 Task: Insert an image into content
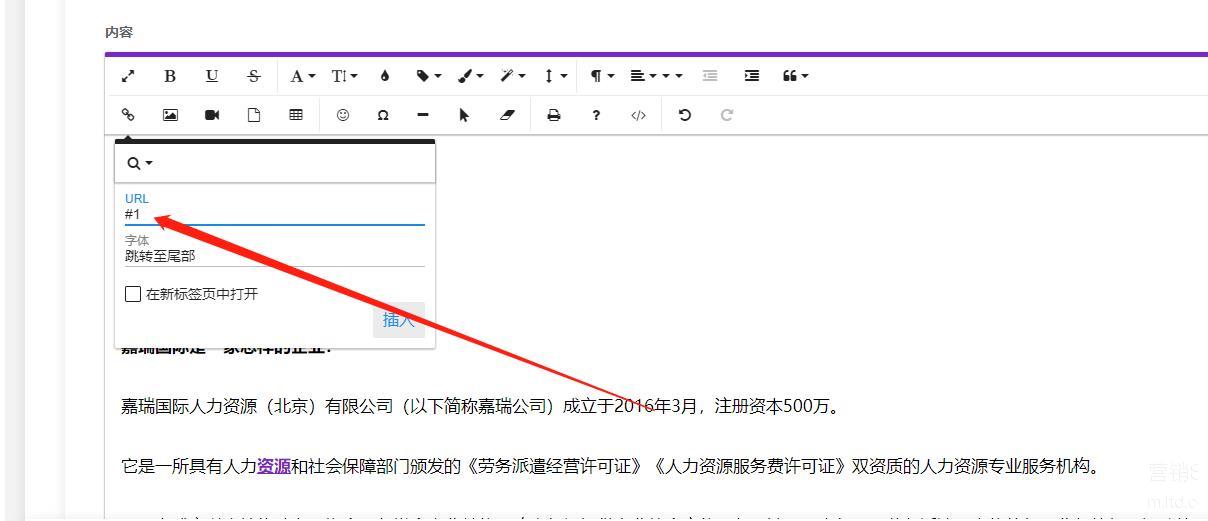[170, 115]
